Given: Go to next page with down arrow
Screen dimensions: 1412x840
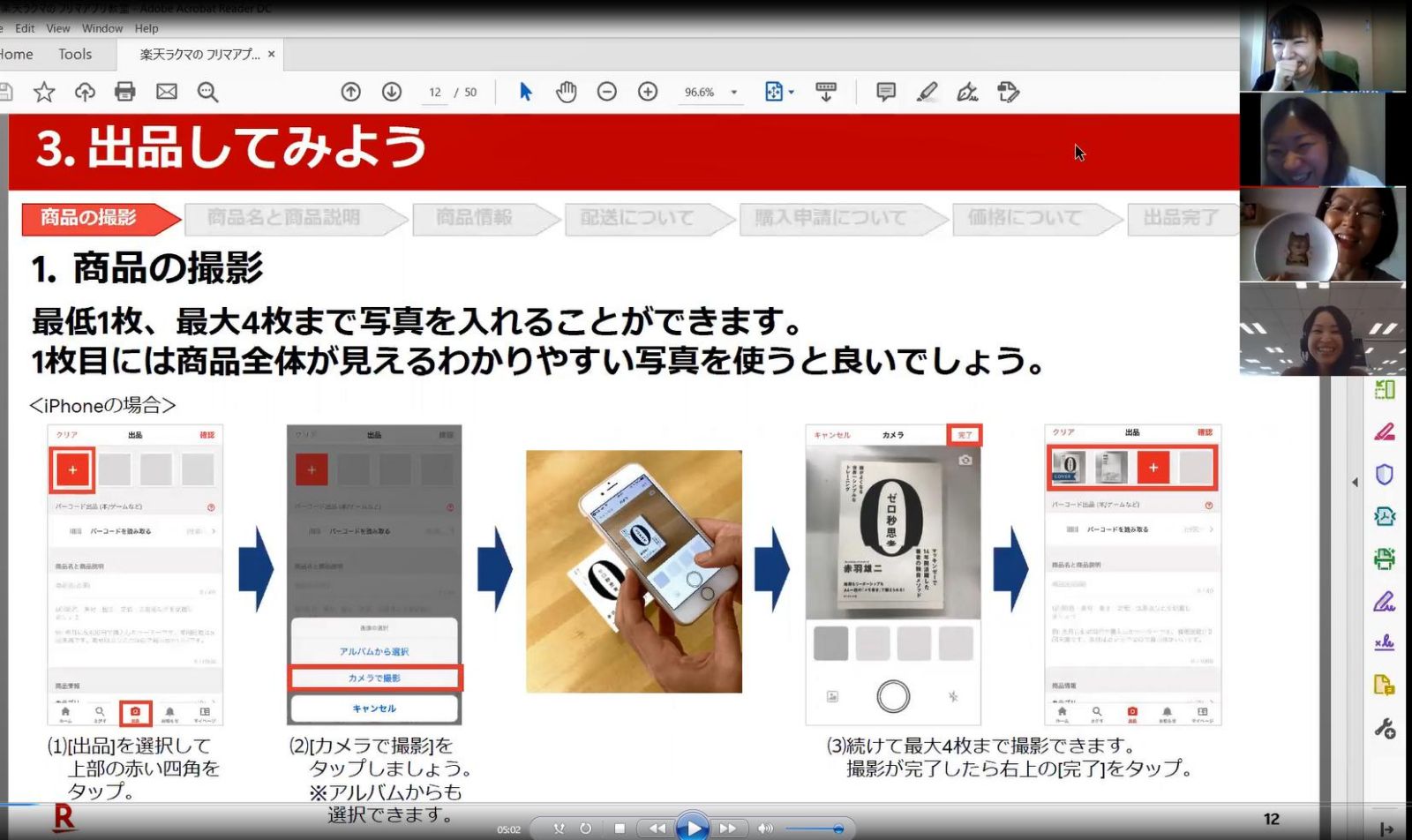Looking at the screenshot, I should pos(392,92).
